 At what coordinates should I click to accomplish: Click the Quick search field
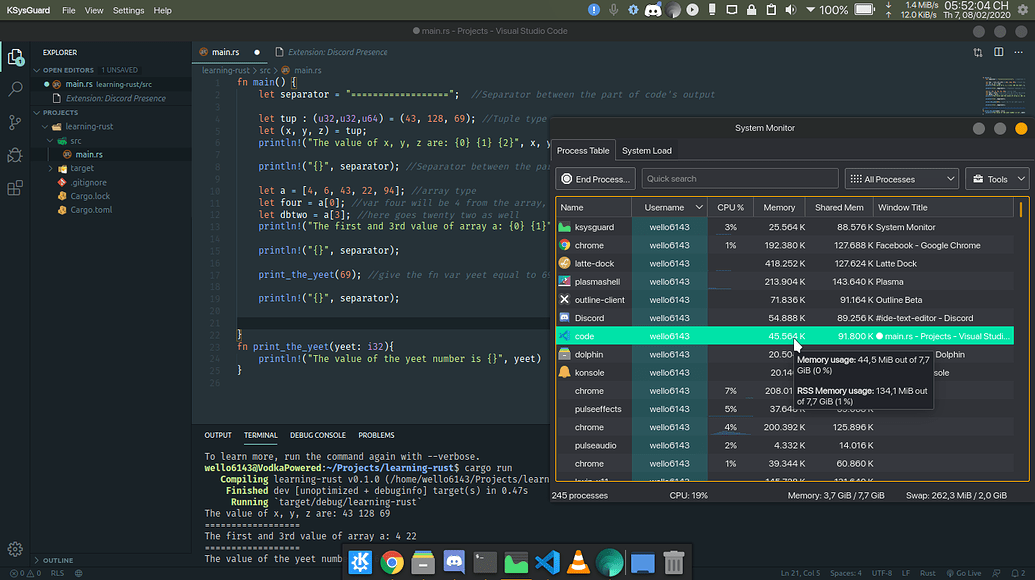[738, 179]
